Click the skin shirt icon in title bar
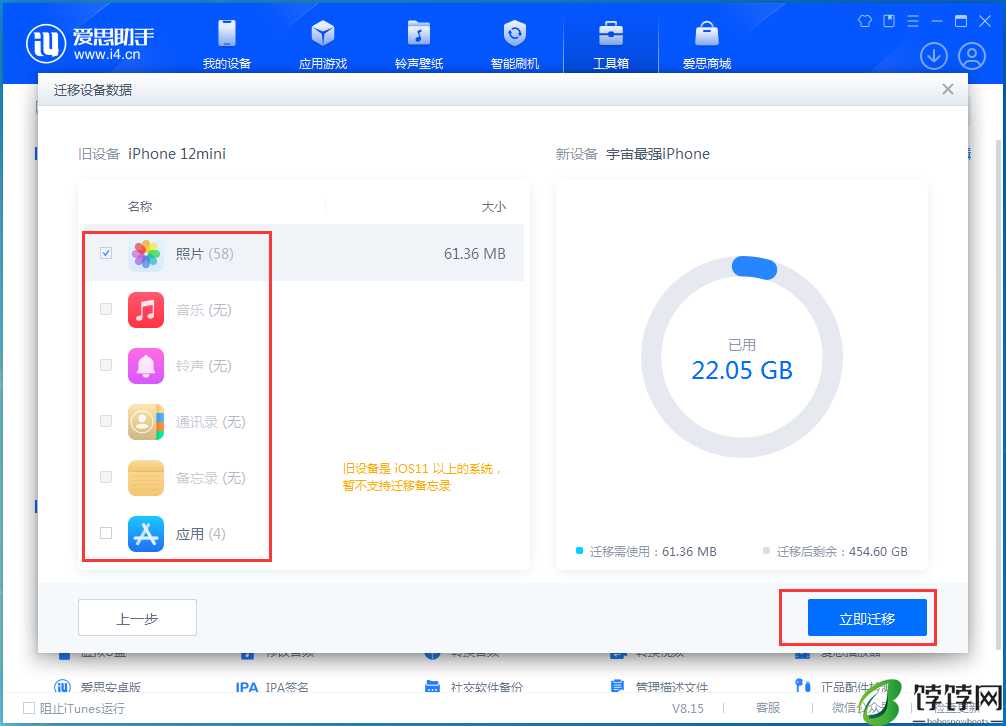The image size is (1006, 726). tap(865, 21)
